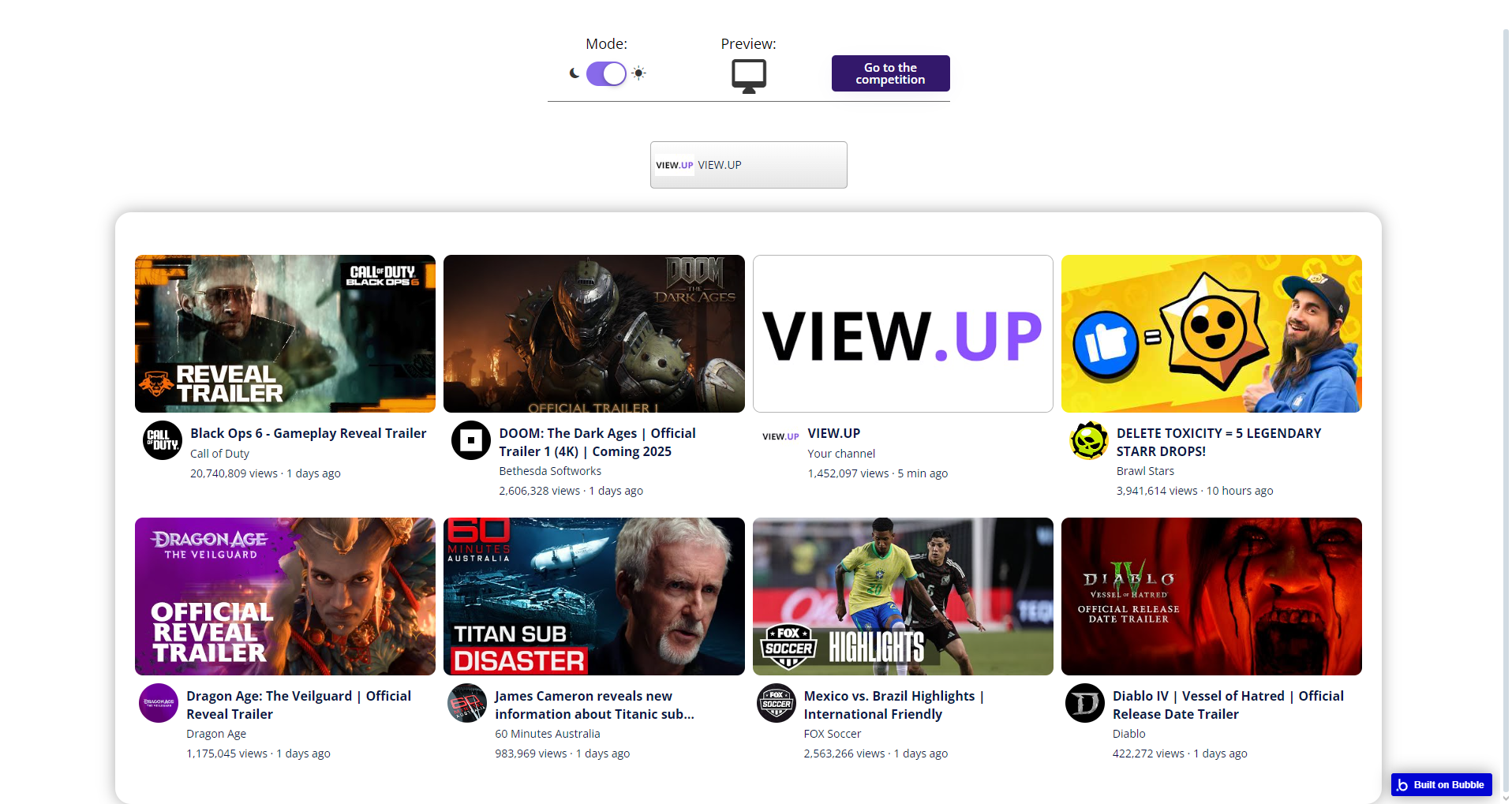Click Call of Duty channel name
Viewport: 1512px width, 804px height.
(x=219, y=454)
